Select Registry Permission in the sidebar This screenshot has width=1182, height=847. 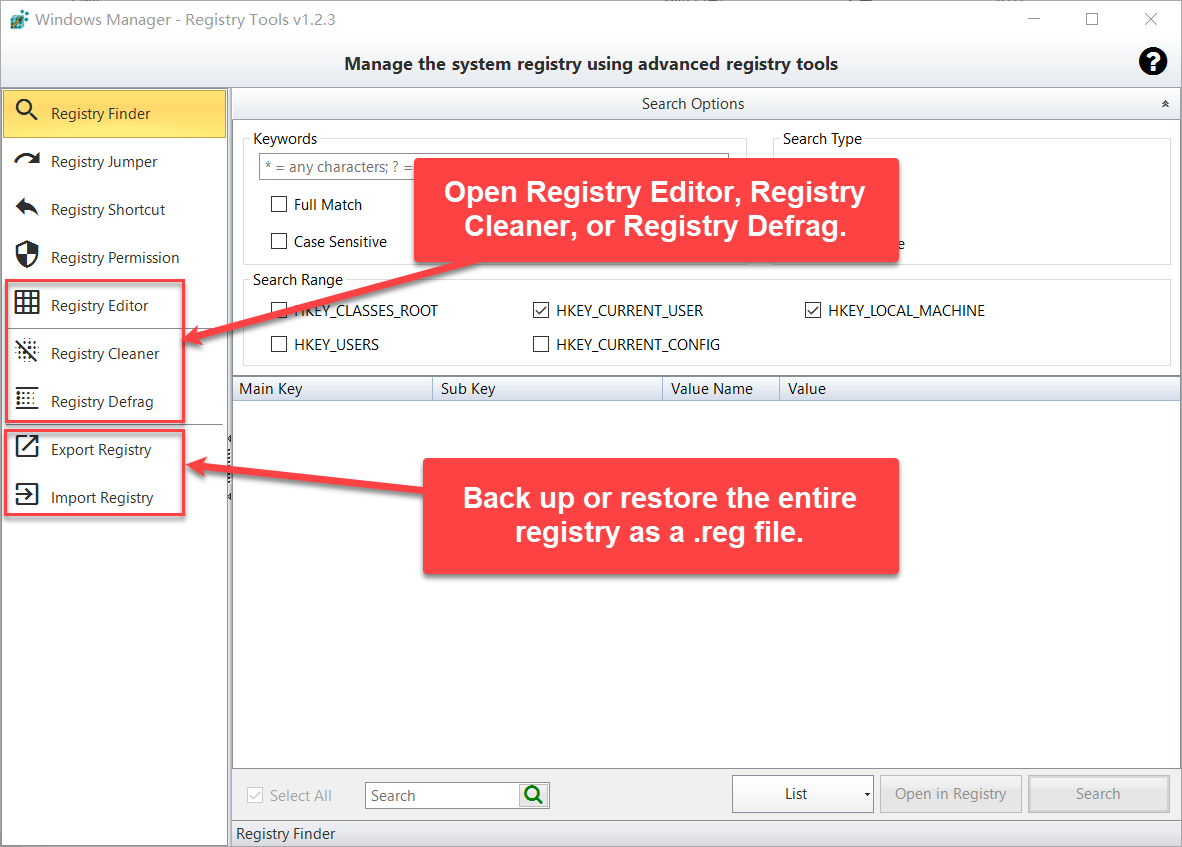click(115, 258)
